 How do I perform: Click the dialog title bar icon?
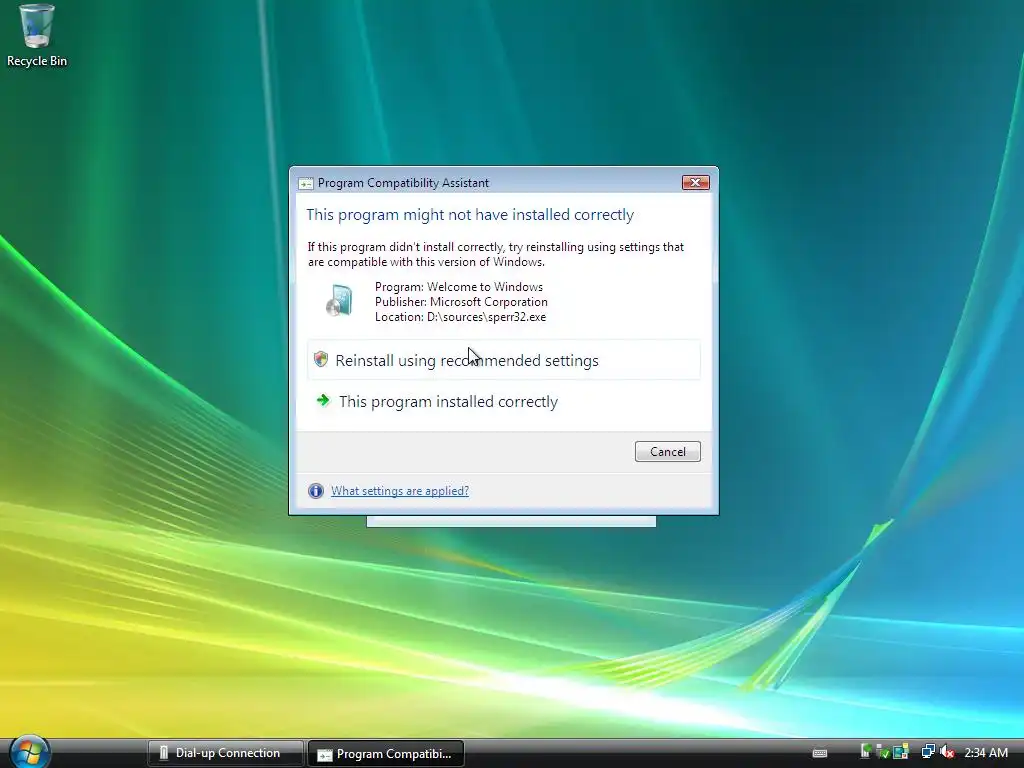306,184
